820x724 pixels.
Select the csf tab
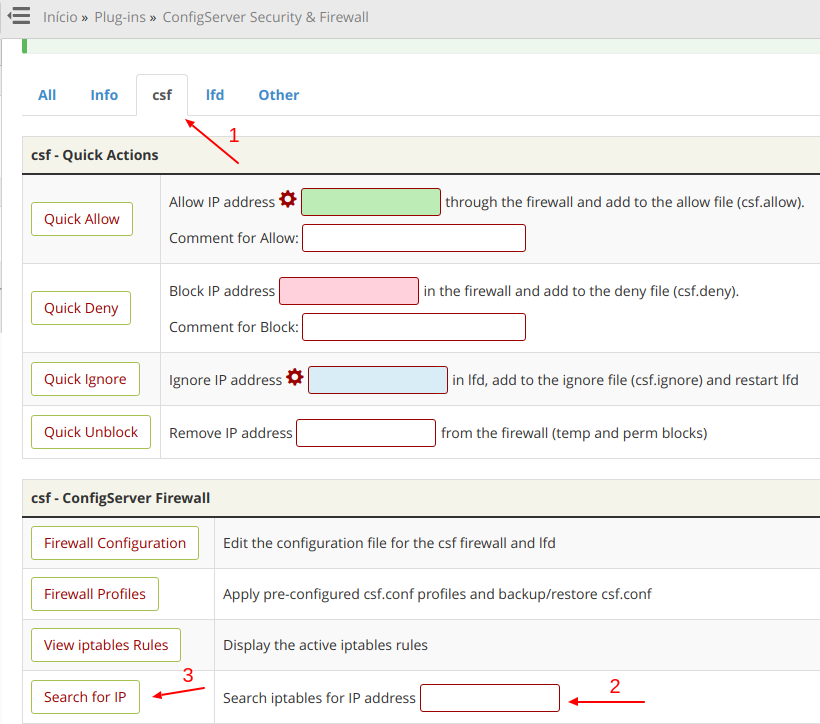click(x=162, y=95)
